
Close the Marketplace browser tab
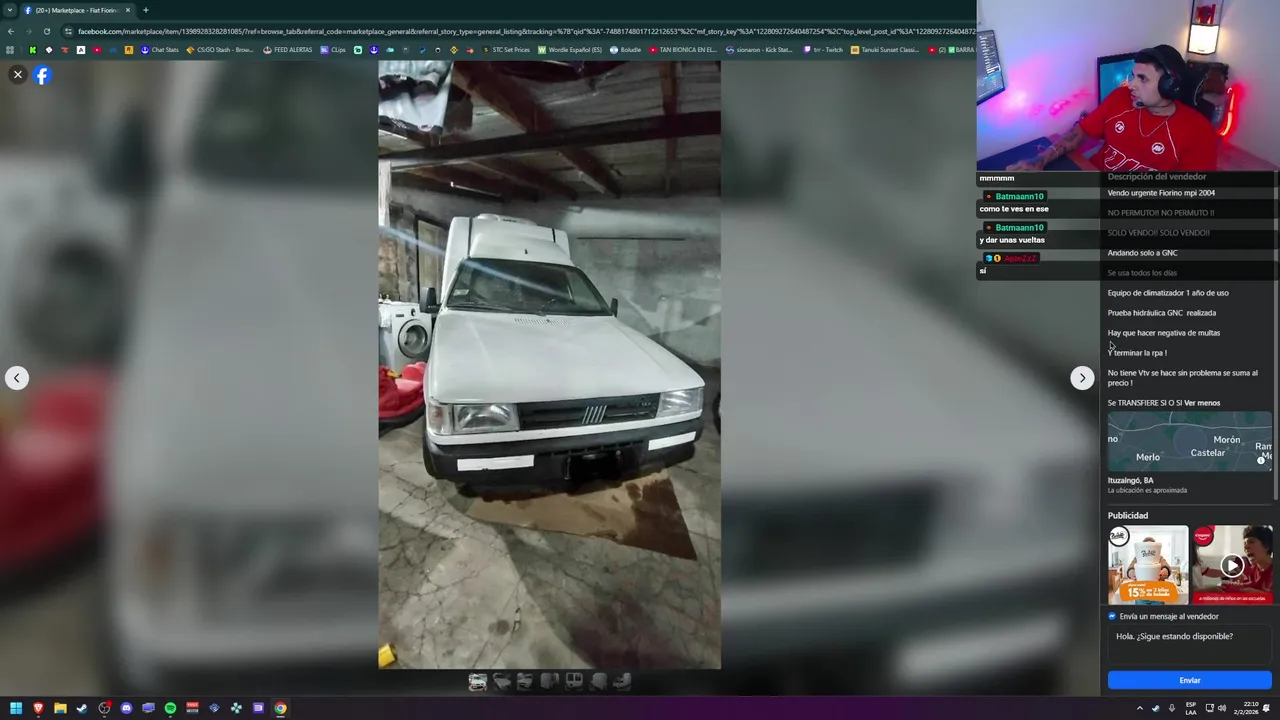(128, 10)
